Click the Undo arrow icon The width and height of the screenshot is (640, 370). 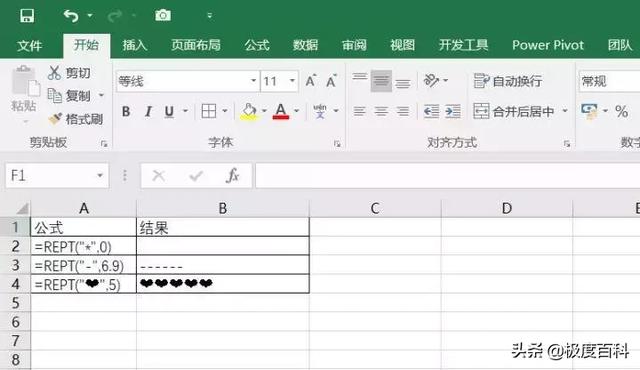click(x=71, y=16)
